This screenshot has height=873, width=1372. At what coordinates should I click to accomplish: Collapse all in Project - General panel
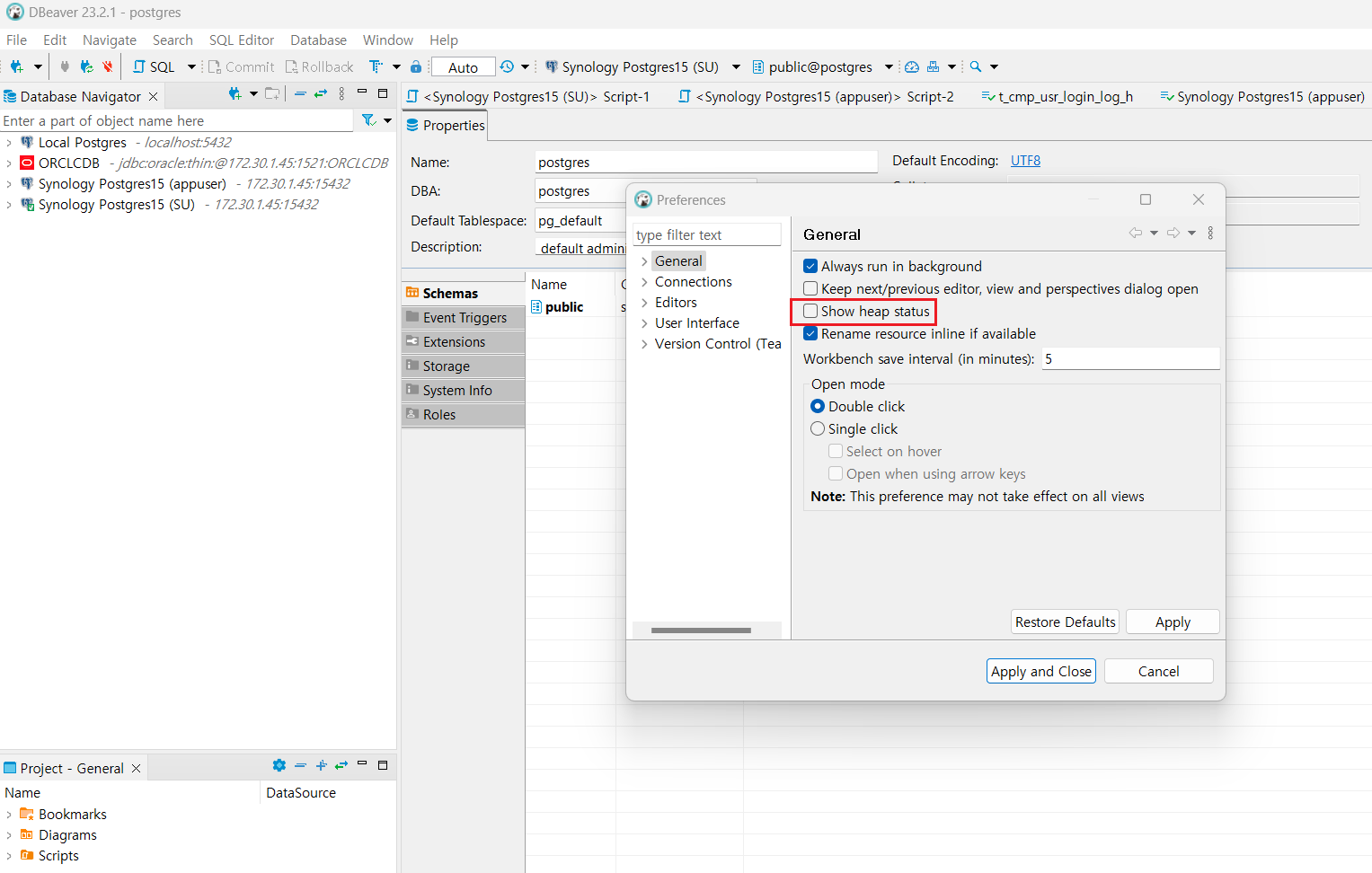click(300, 765)
